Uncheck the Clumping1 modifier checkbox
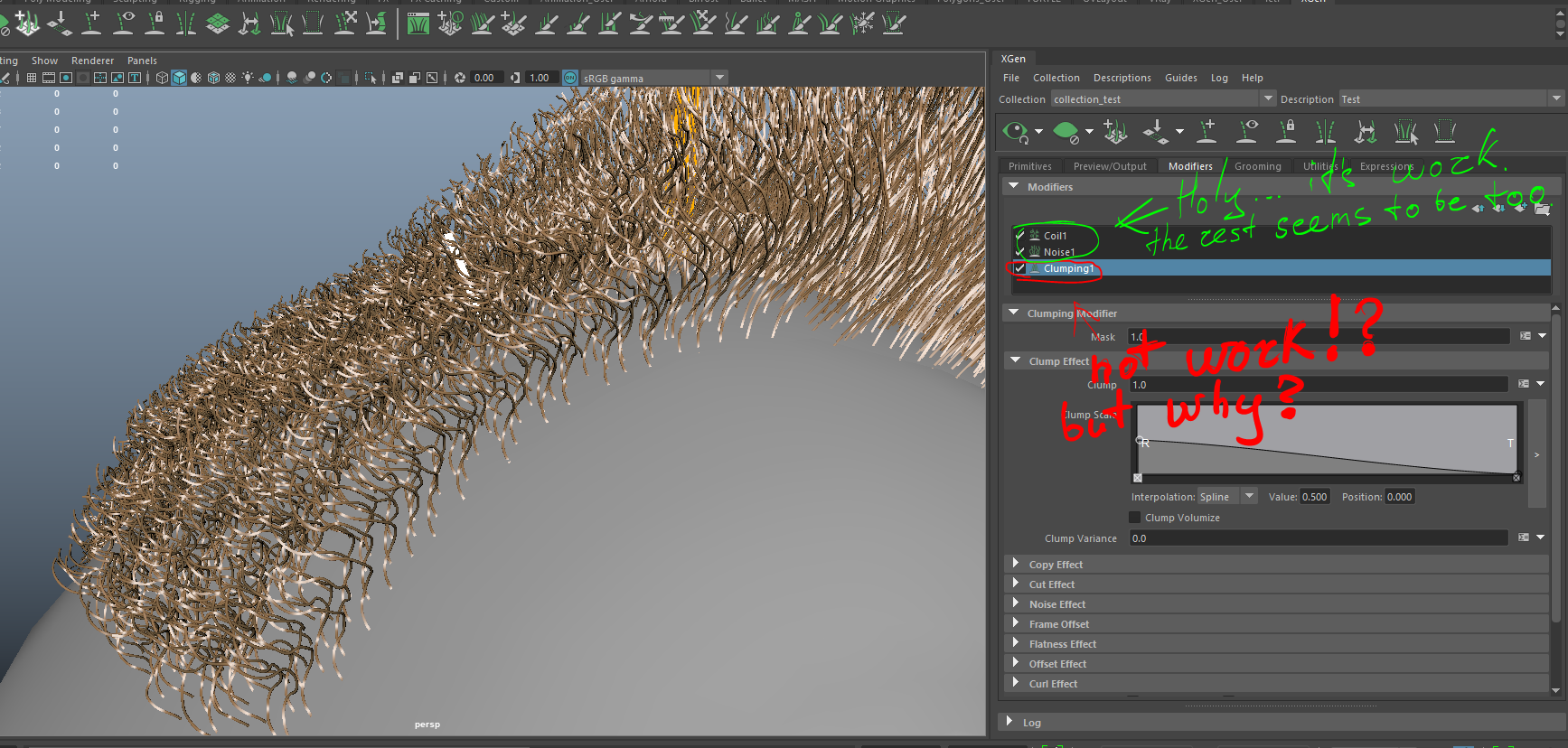 1020,268
